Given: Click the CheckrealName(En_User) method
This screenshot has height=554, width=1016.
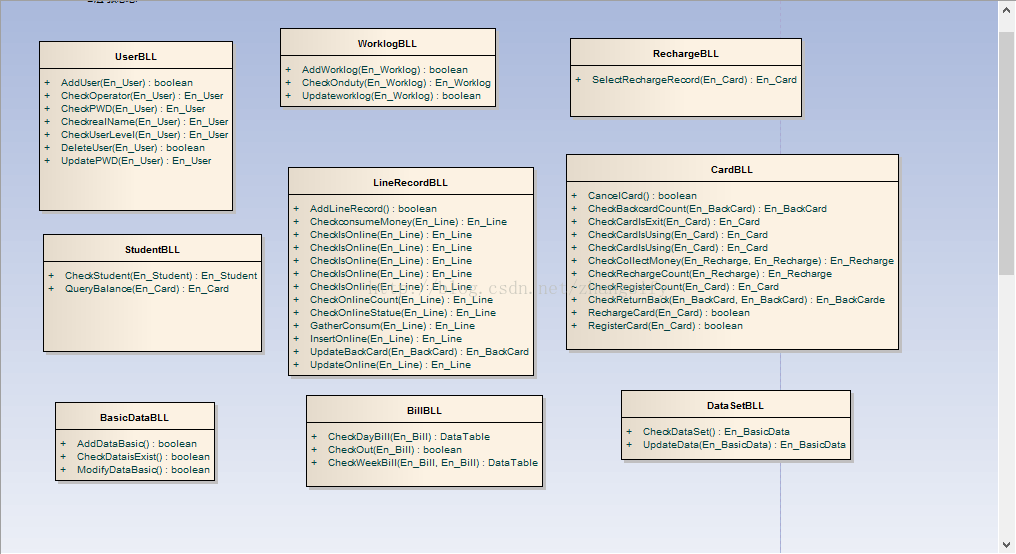Looking at the screenshot, I should (x=144, y=122).
